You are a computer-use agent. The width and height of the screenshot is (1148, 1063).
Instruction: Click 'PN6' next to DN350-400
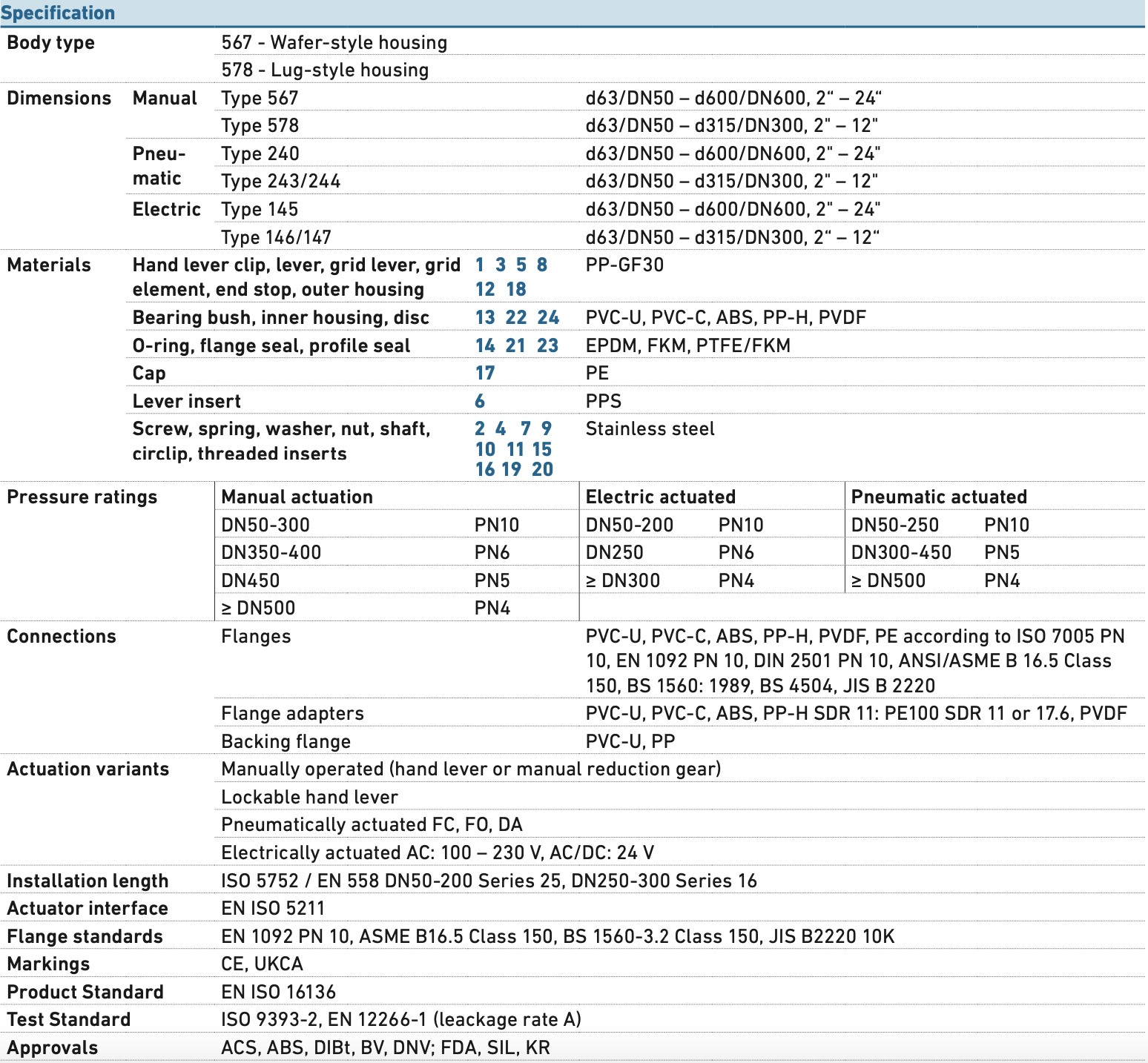pyautogui.click(x=492, y=552)
